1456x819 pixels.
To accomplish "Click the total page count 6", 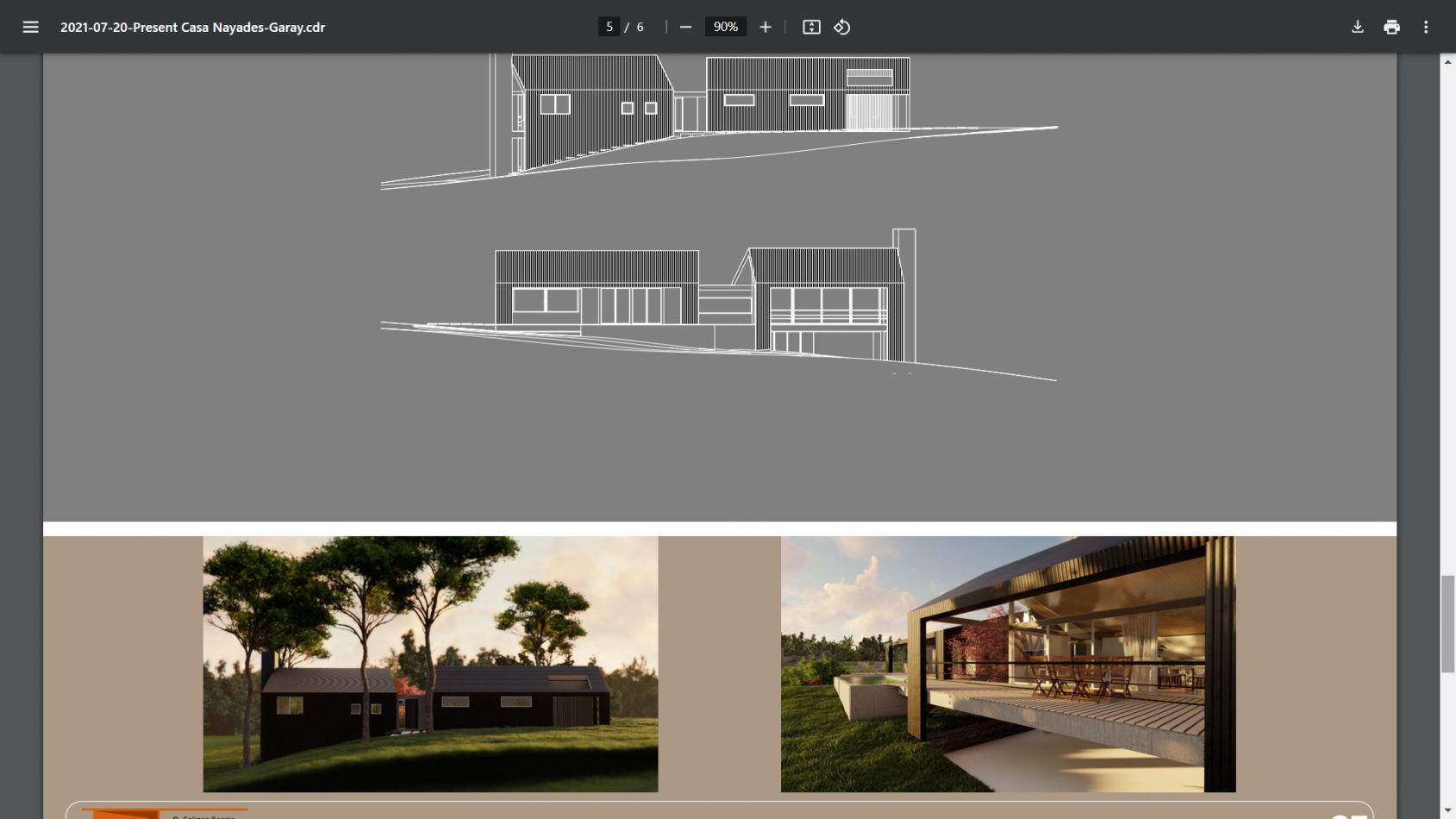I will [x=640, y=27].
